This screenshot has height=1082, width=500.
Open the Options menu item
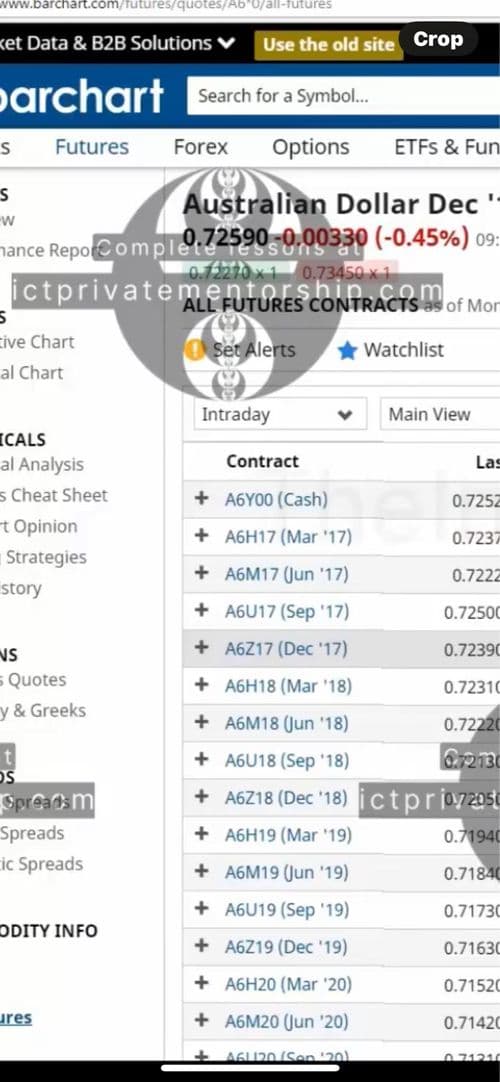coord(310,147)
